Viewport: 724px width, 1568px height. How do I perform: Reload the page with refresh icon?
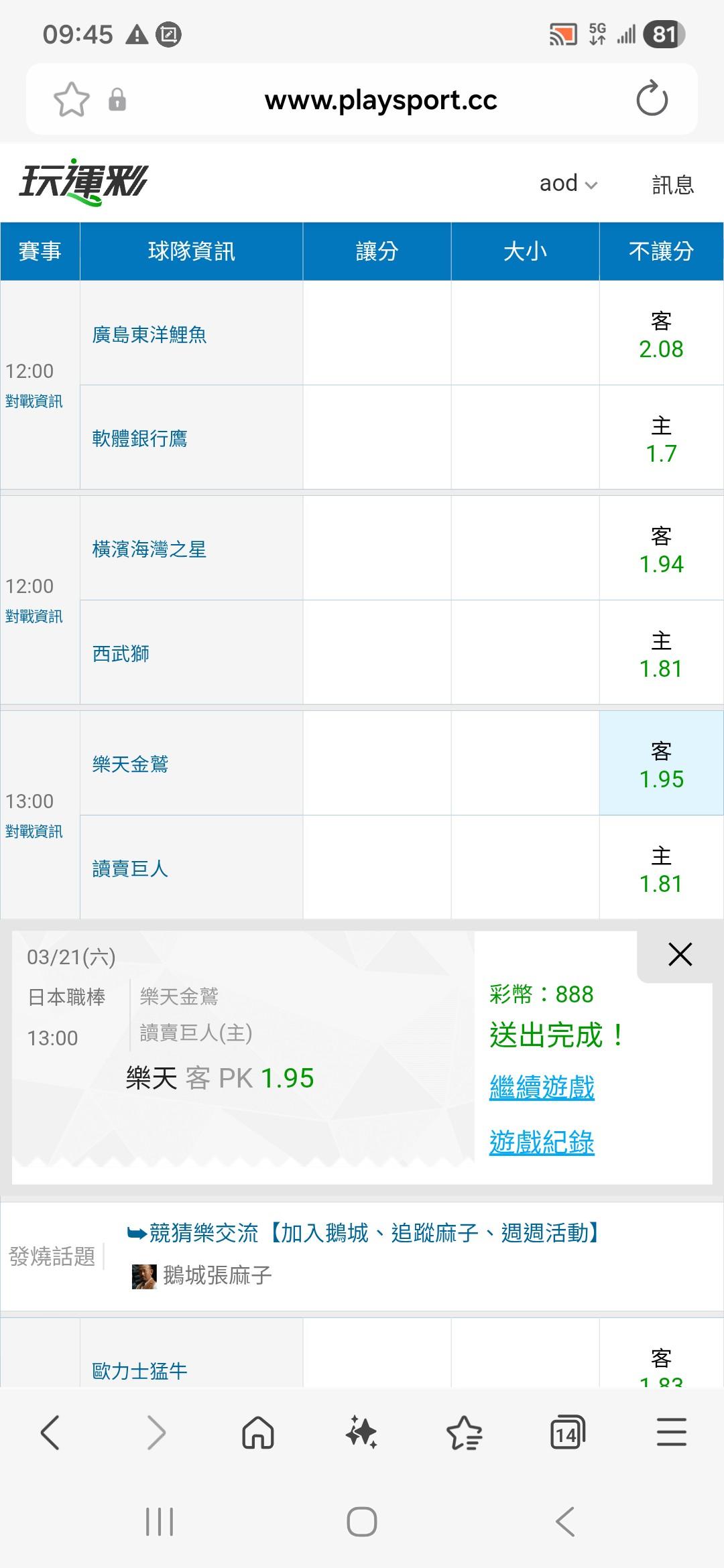point(652,100)
